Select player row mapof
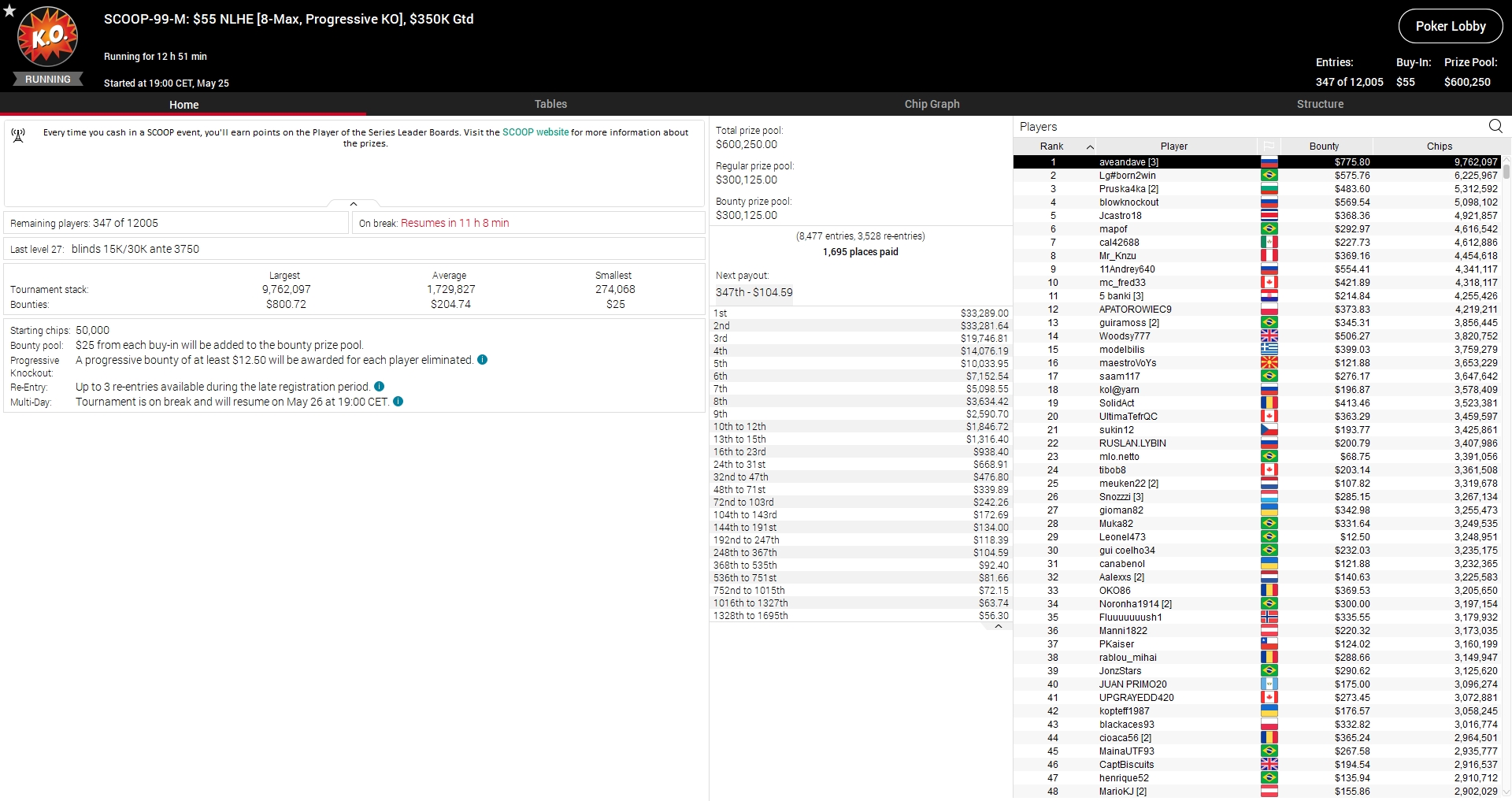The height and width of the screenshot is (801, 1512). pos(1258,229)
